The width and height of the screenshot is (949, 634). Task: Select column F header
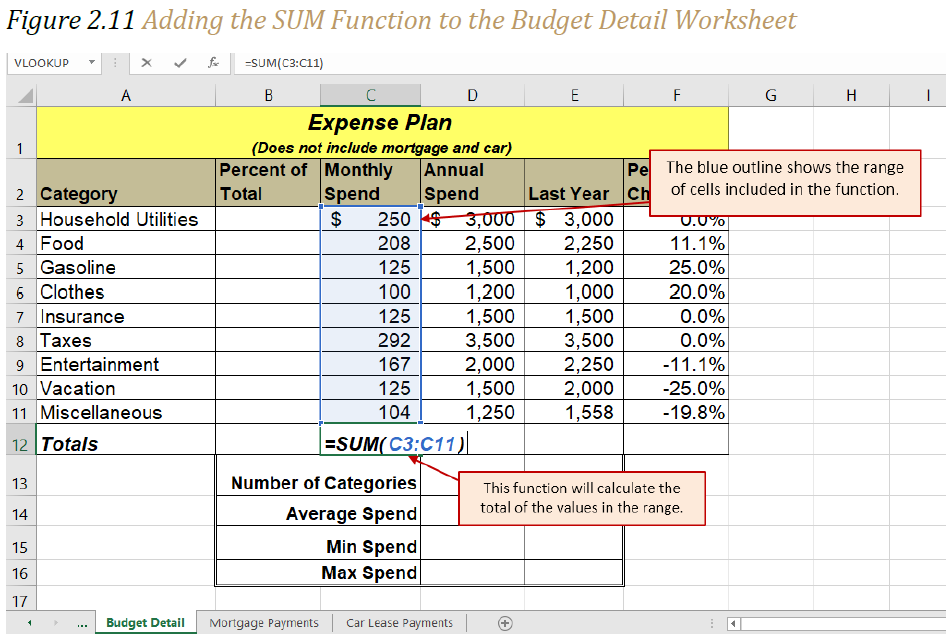point(676,96)
